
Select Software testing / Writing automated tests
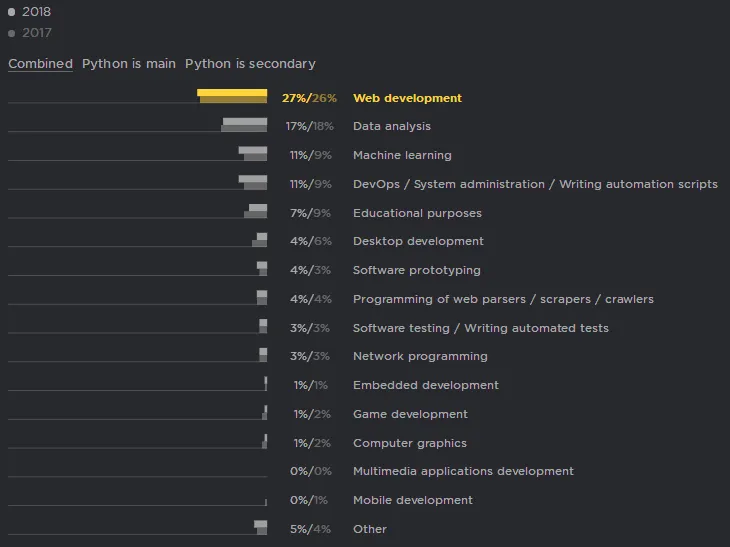click(480, 328)
